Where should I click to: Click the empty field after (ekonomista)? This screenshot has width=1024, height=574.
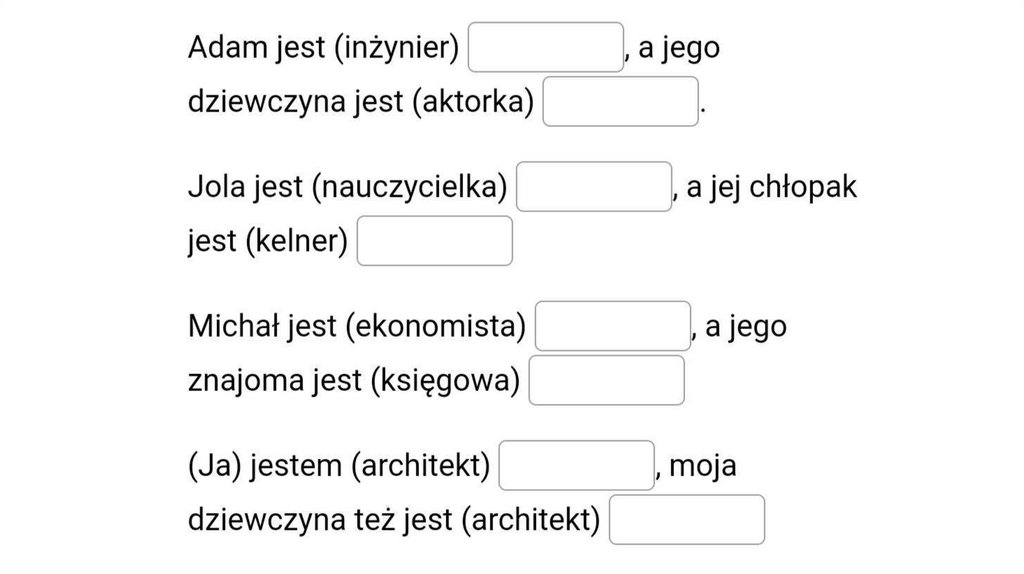[613, 326]
